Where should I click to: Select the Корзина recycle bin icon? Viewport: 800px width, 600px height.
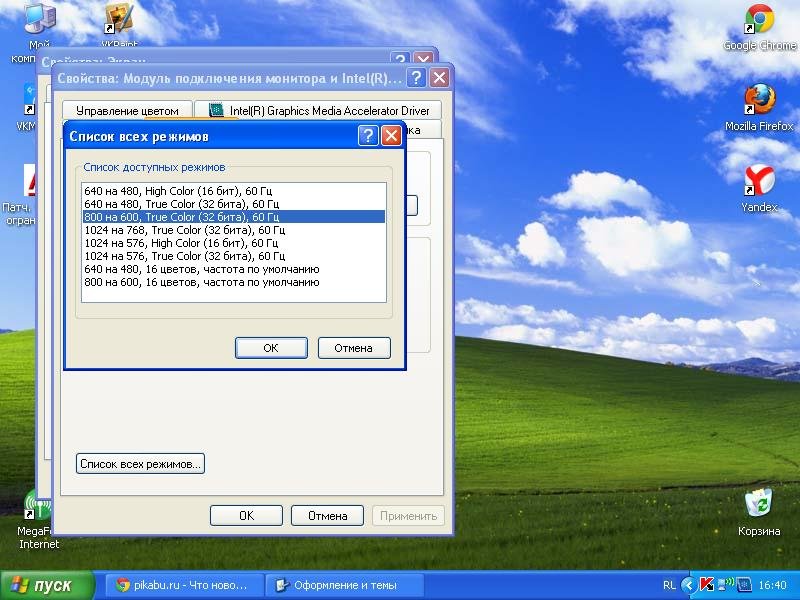click(759, 512)
